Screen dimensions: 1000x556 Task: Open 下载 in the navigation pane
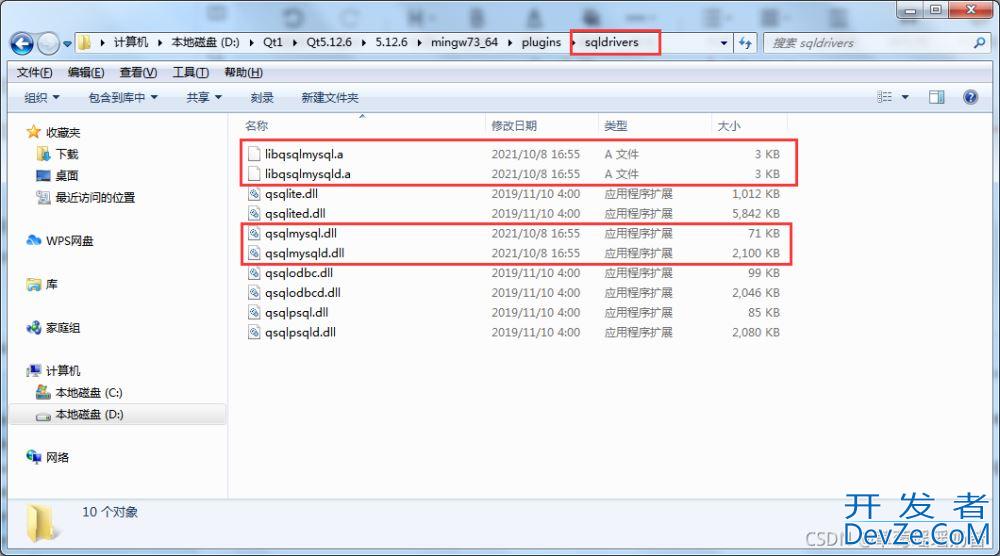tap(66, 154)
